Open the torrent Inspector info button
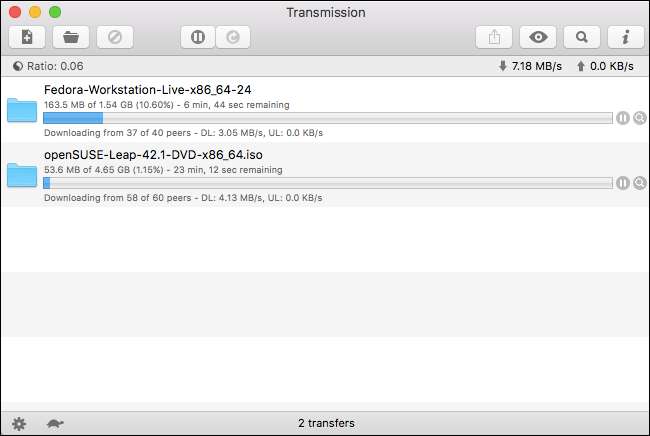Viewport: 650px width, 436px height. (625, 37)
